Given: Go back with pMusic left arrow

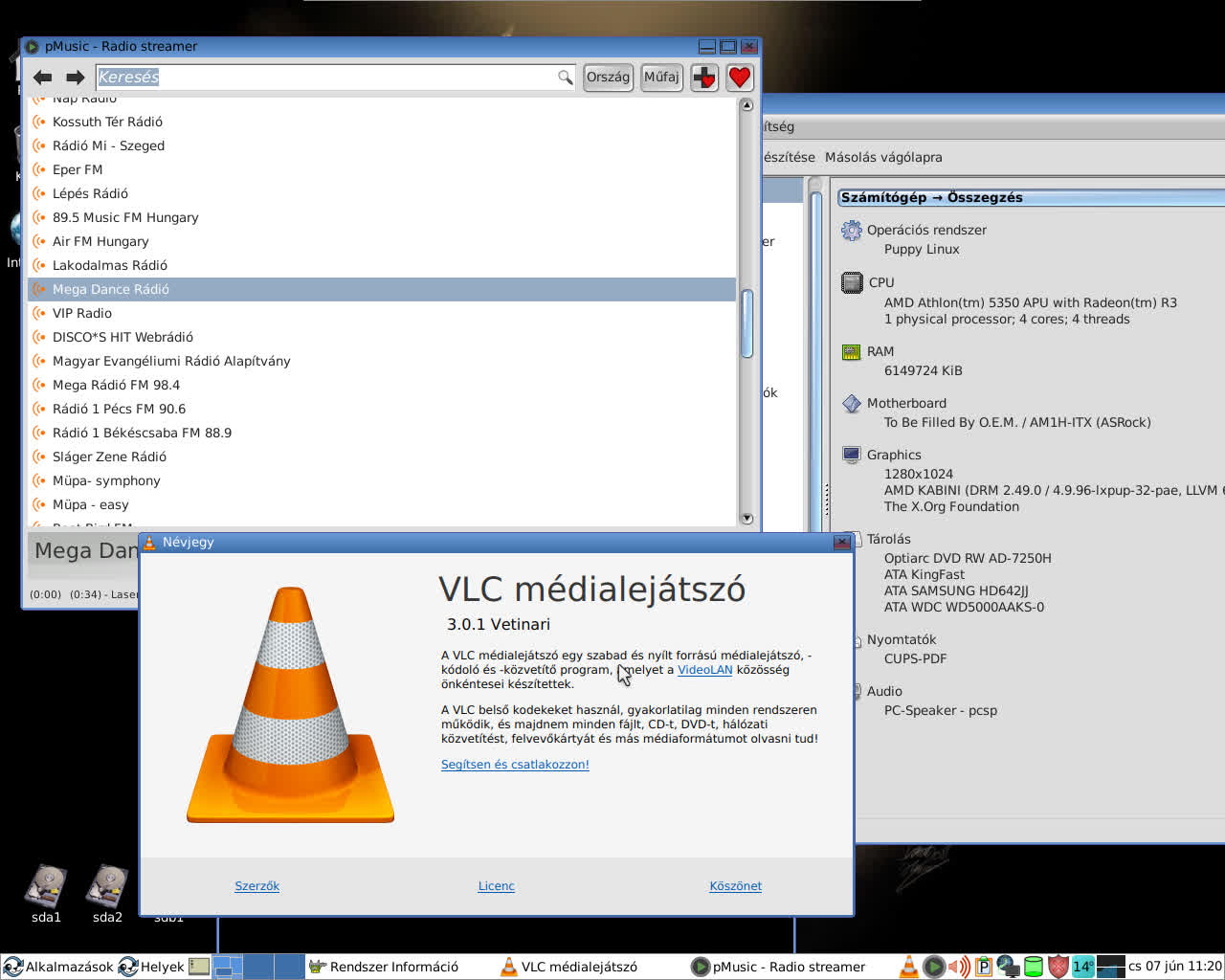Looking at the screenshot, I should click(x=42, y=78).
